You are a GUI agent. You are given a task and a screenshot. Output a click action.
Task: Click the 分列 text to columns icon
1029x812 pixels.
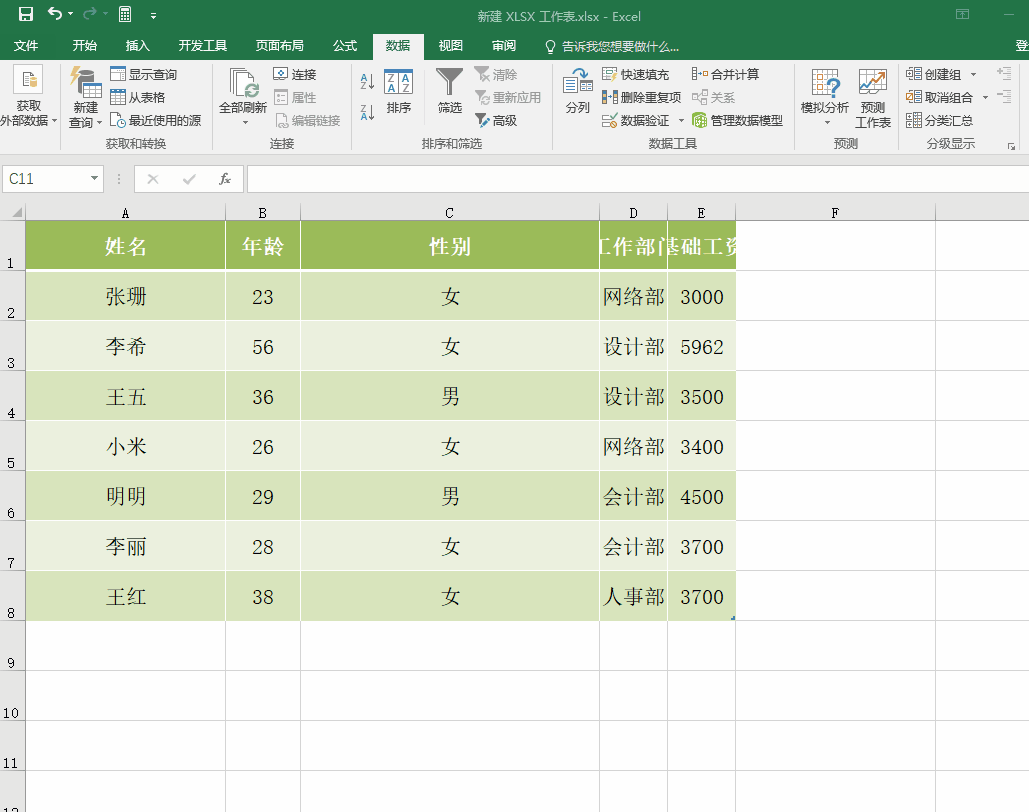pos(578,83)
